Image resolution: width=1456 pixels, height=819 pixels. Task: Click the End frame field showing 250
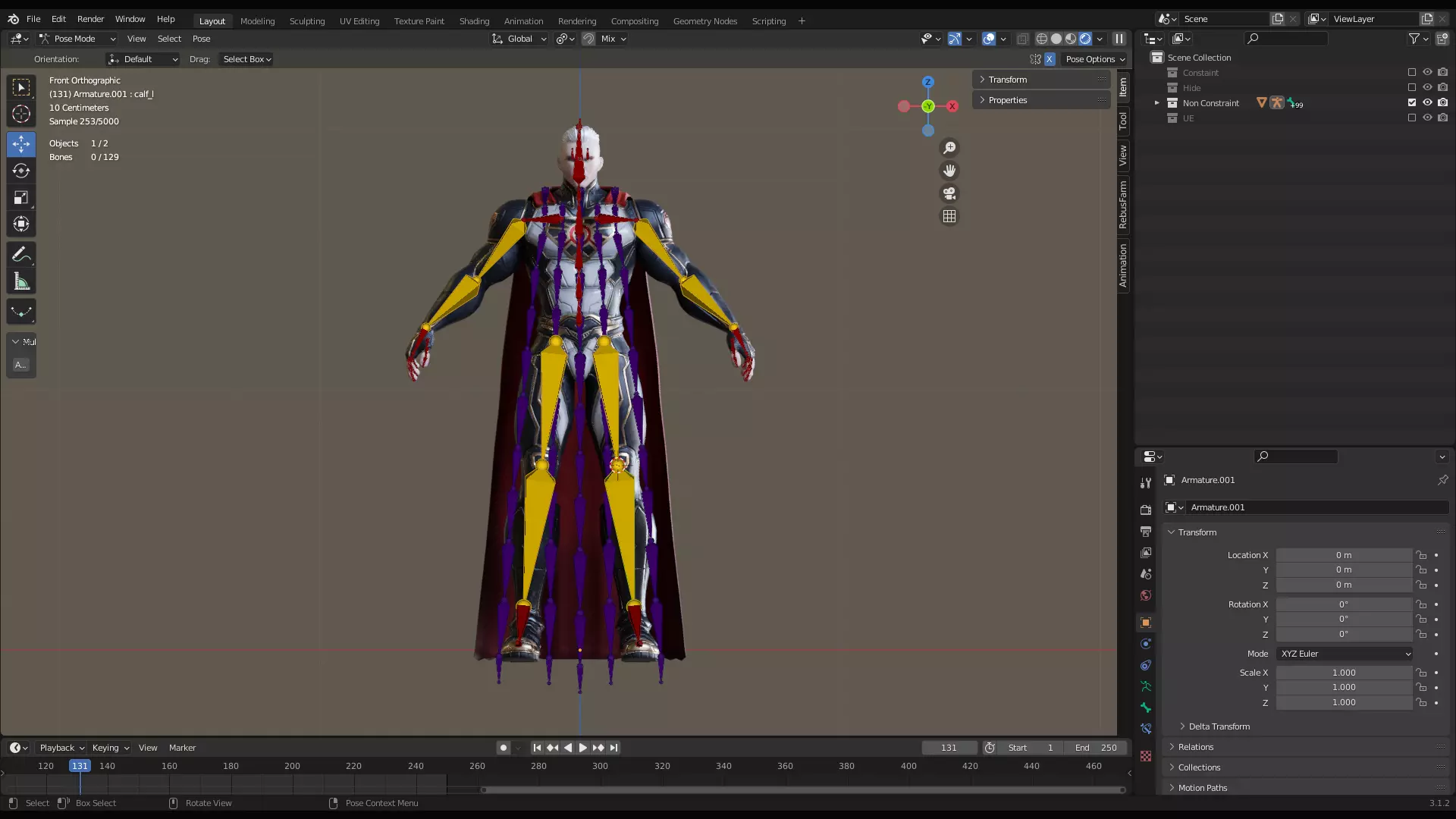1097,748
